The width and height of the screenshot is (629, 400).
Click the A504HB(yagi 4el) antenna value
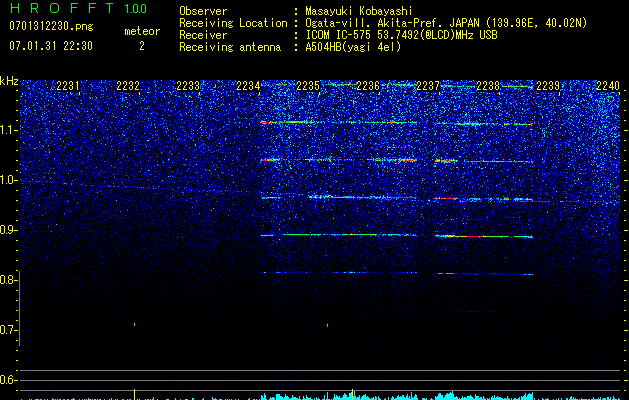click(x=353, y=47)
